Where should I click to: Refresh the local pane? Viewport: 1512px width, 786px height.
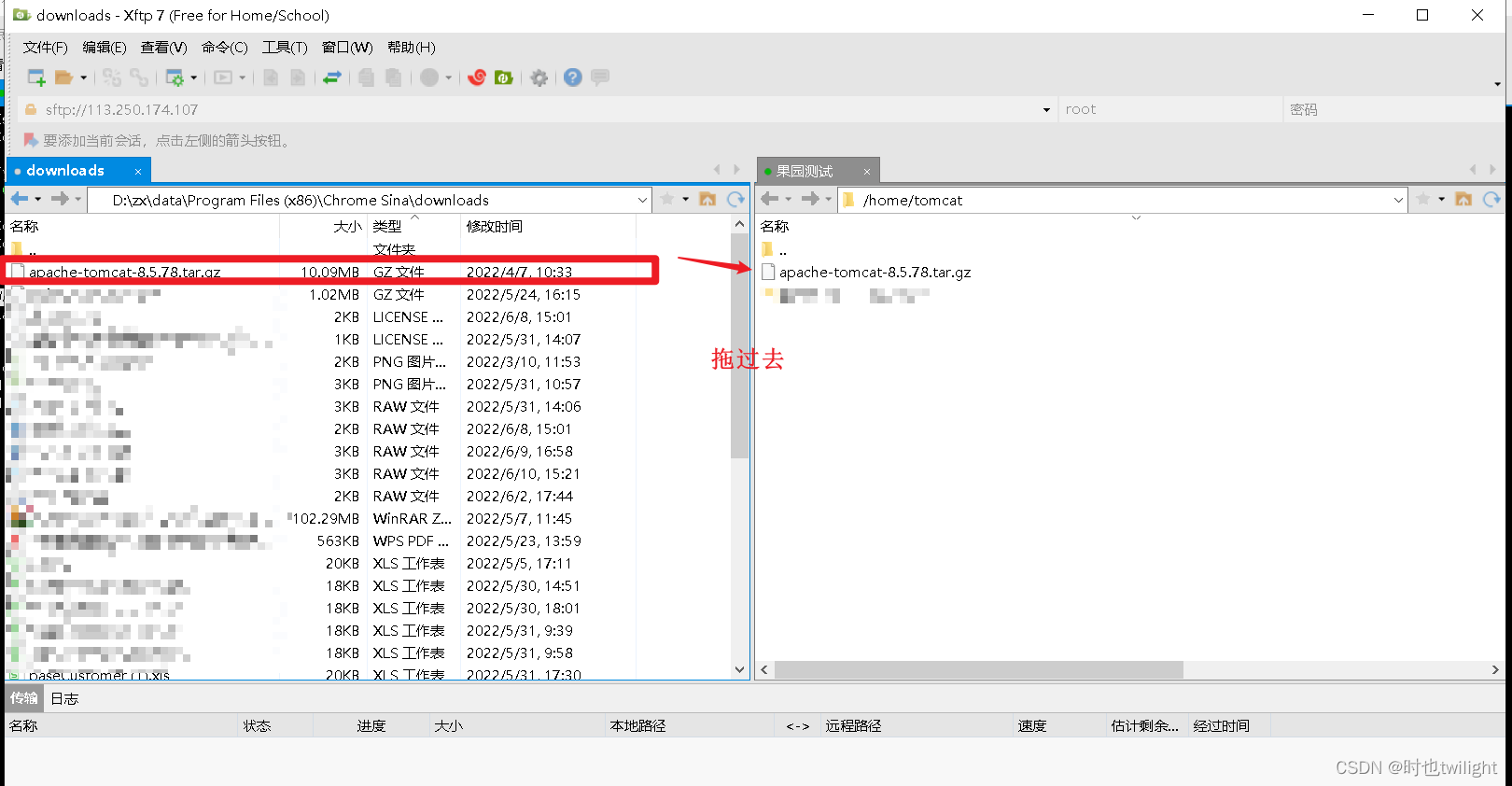735,199
